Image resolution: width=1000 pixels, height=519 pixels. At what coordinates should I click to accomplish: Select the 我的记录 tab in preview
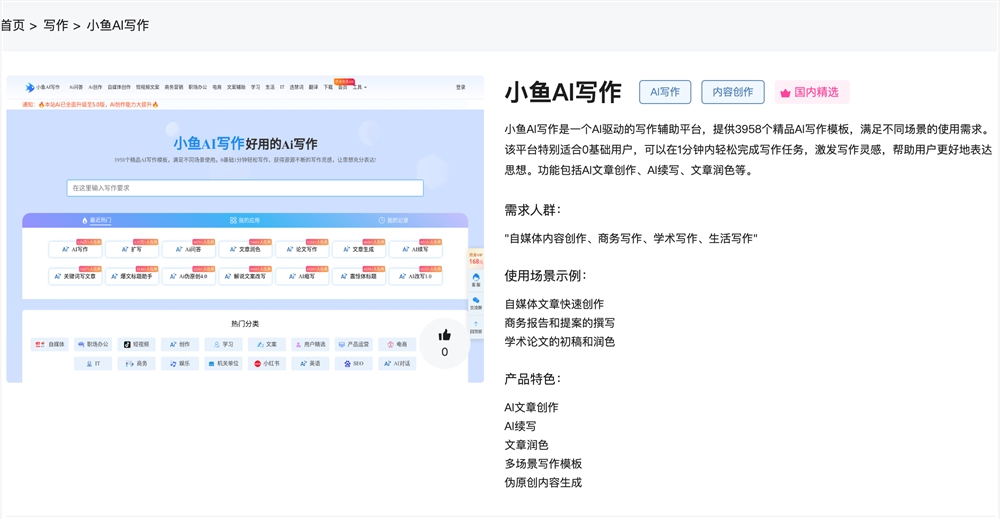[393, 220]
